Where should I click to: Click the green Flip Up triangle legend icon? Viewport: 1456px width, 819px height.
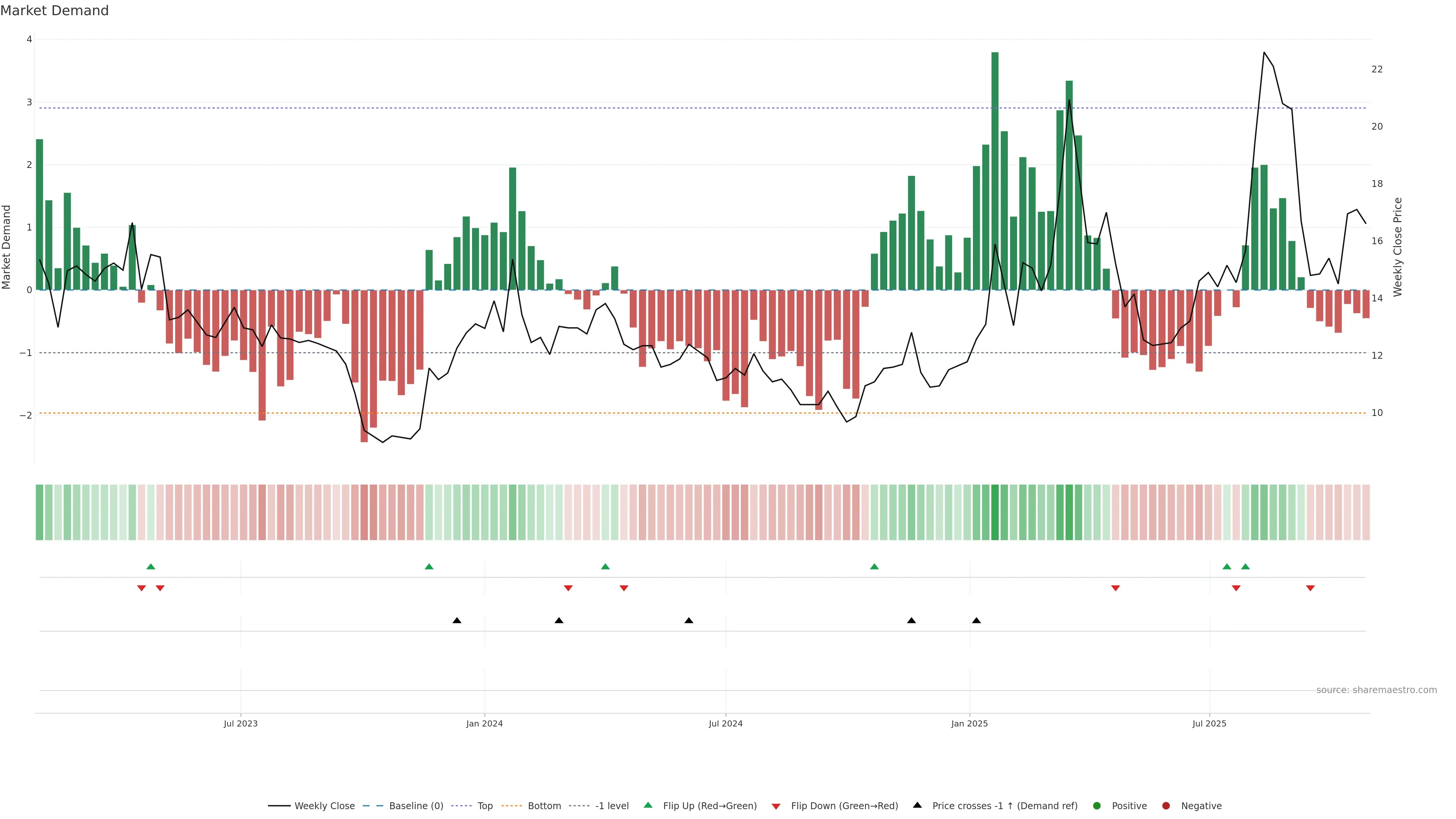click(648, 805)
